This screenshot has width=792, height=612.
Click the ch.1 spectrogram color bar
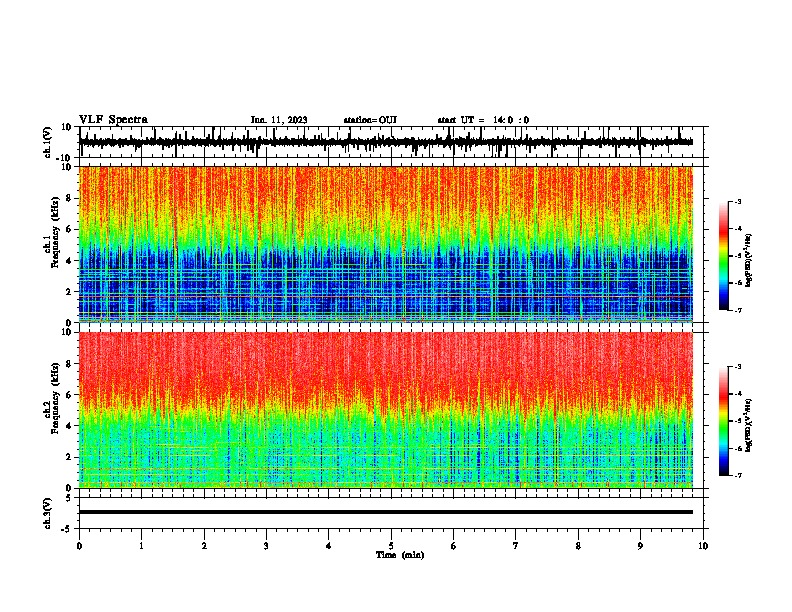pos(724,256)
